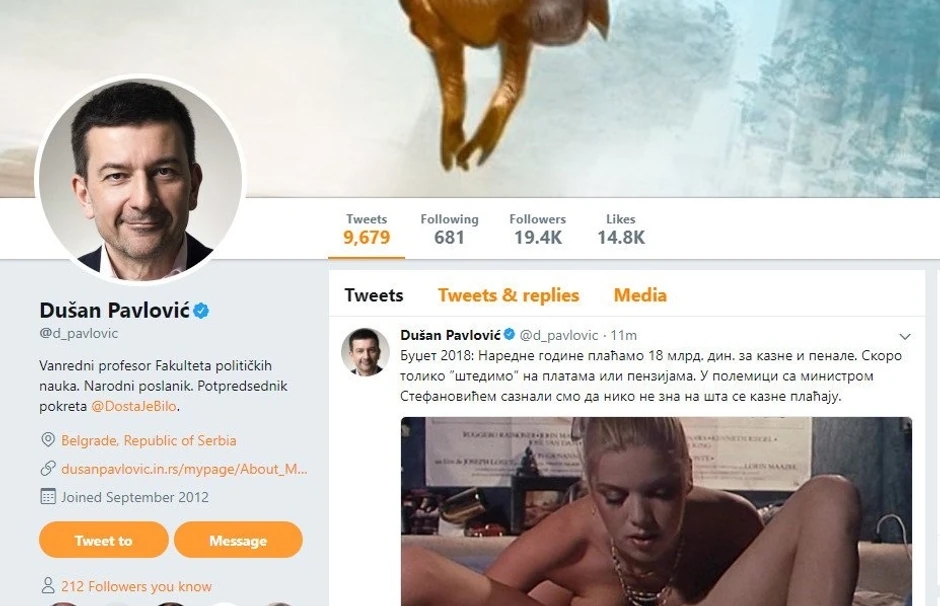The height and width of the screenshot is (606, 940).
Task: Open the @DostaJeBilo mention link
Action: [136, 407]
